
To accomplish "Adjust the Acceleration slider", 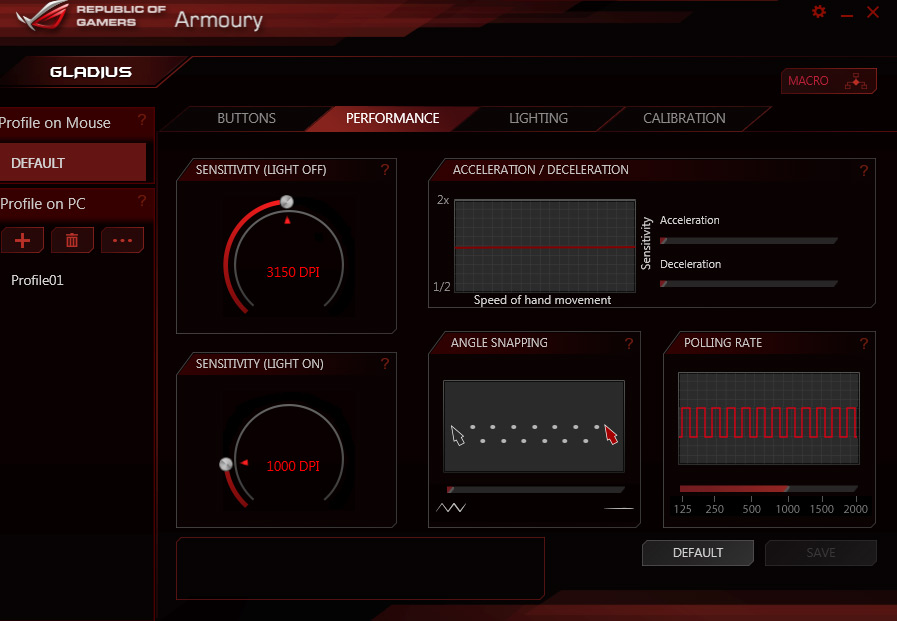I will pos(749,241).
